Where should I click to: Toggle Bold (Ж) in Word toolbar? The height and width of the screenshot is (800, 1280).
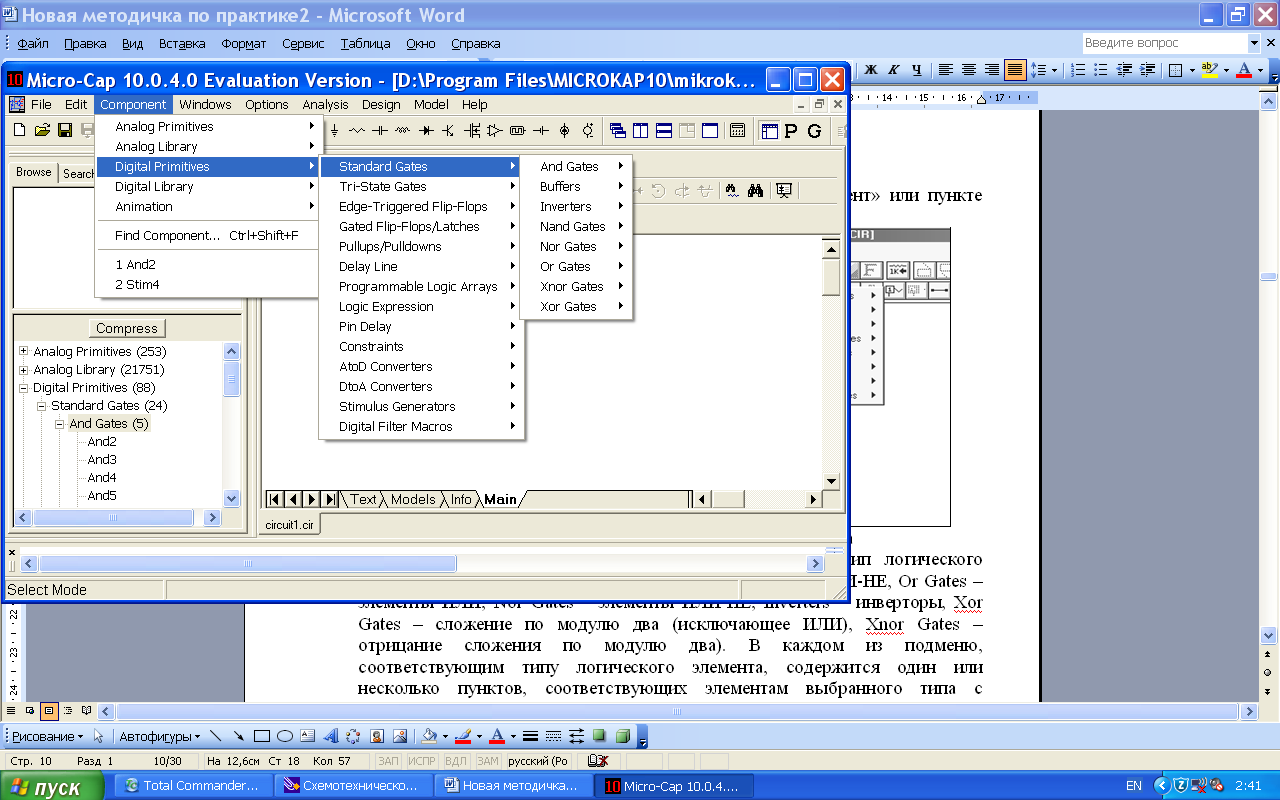870,69
